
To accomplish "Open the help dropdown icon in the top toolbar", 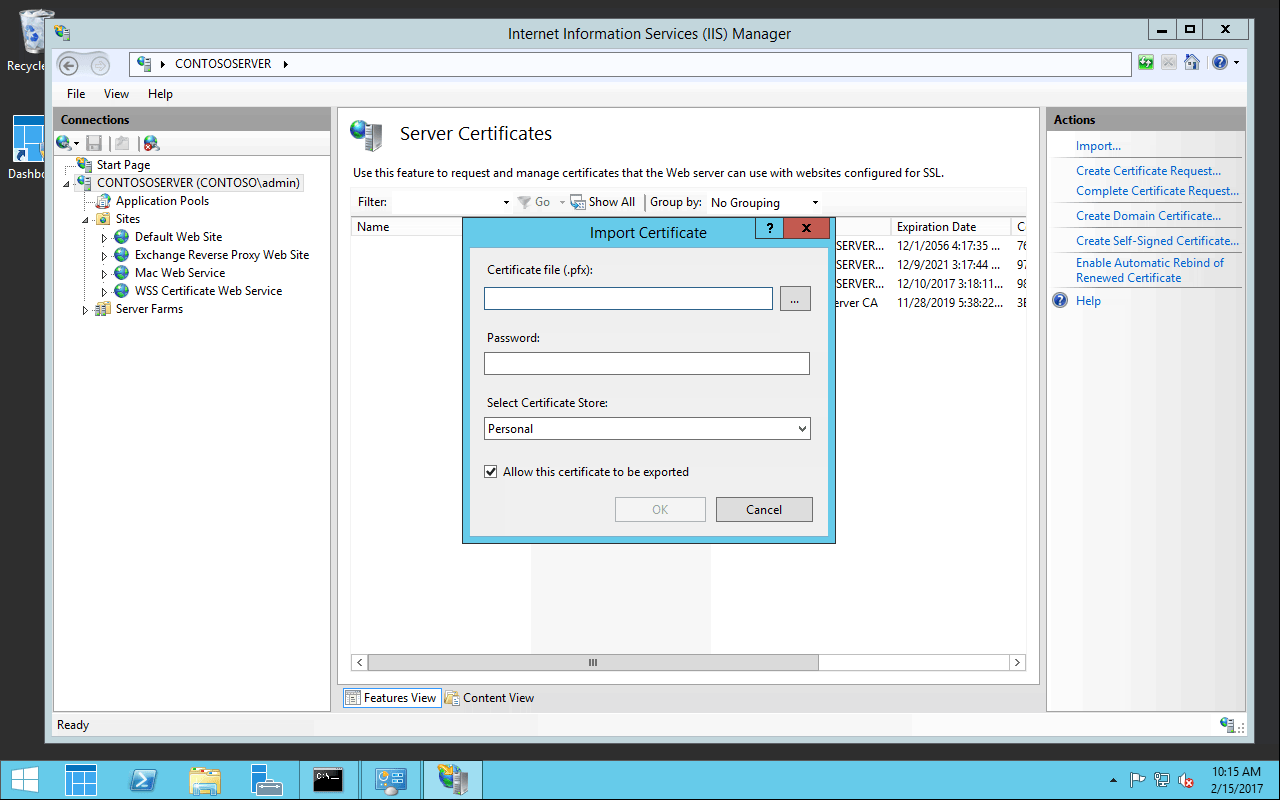I will coord(1225,63).
